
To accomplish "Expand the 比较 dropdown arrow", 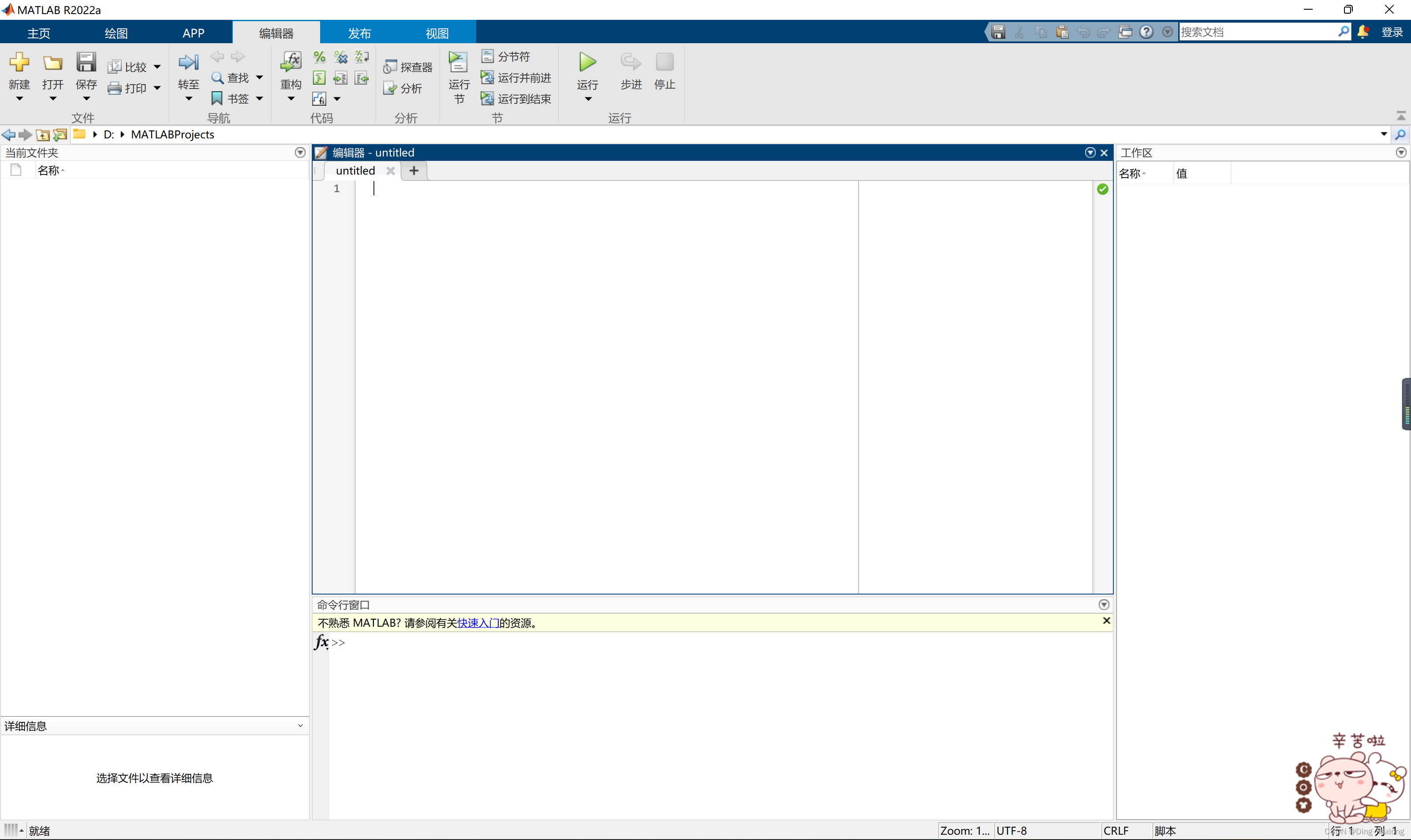I will coord(157,67).
